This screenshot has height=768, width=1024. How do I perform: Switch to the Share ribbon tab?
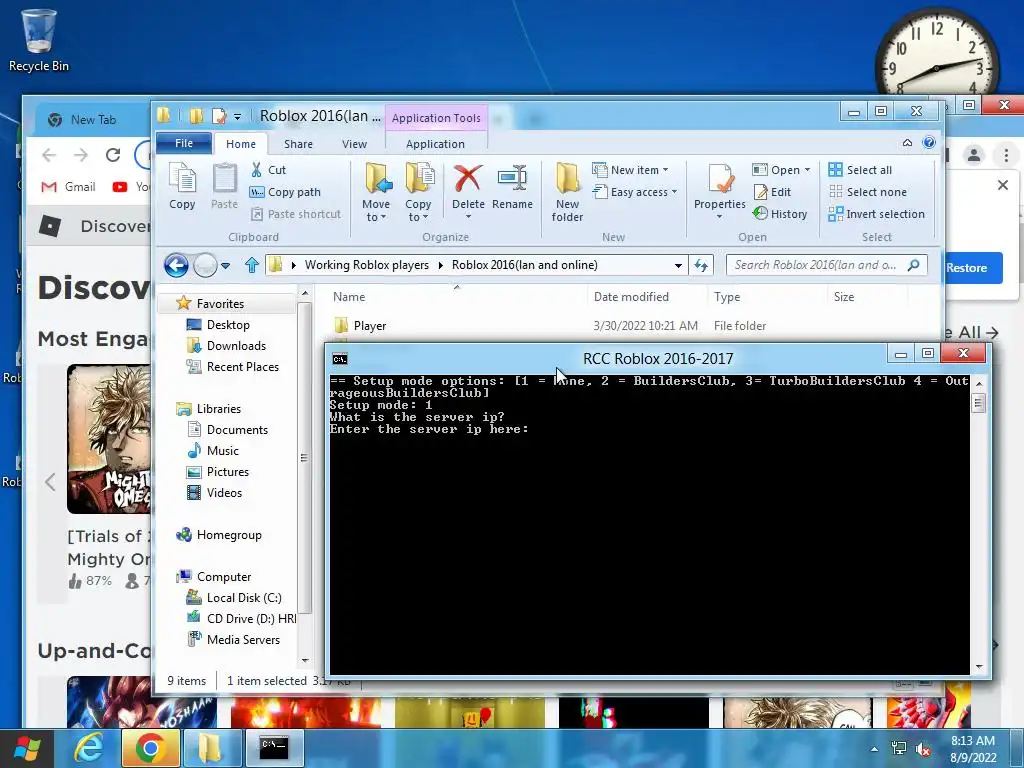click(x=298, y=144)
